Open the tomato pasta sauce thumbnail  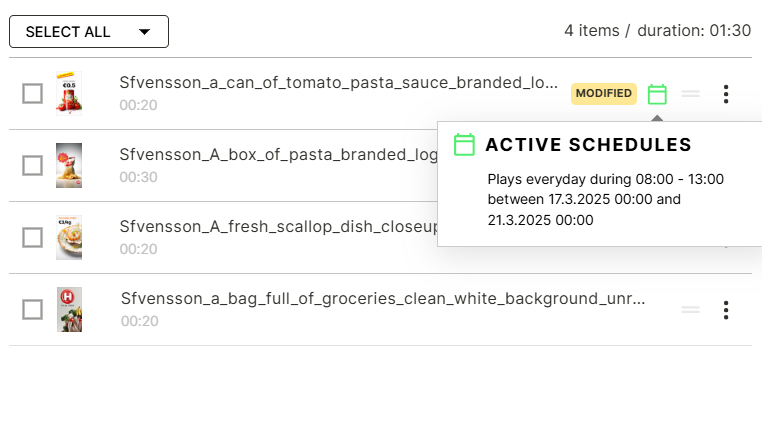(69, 93)
